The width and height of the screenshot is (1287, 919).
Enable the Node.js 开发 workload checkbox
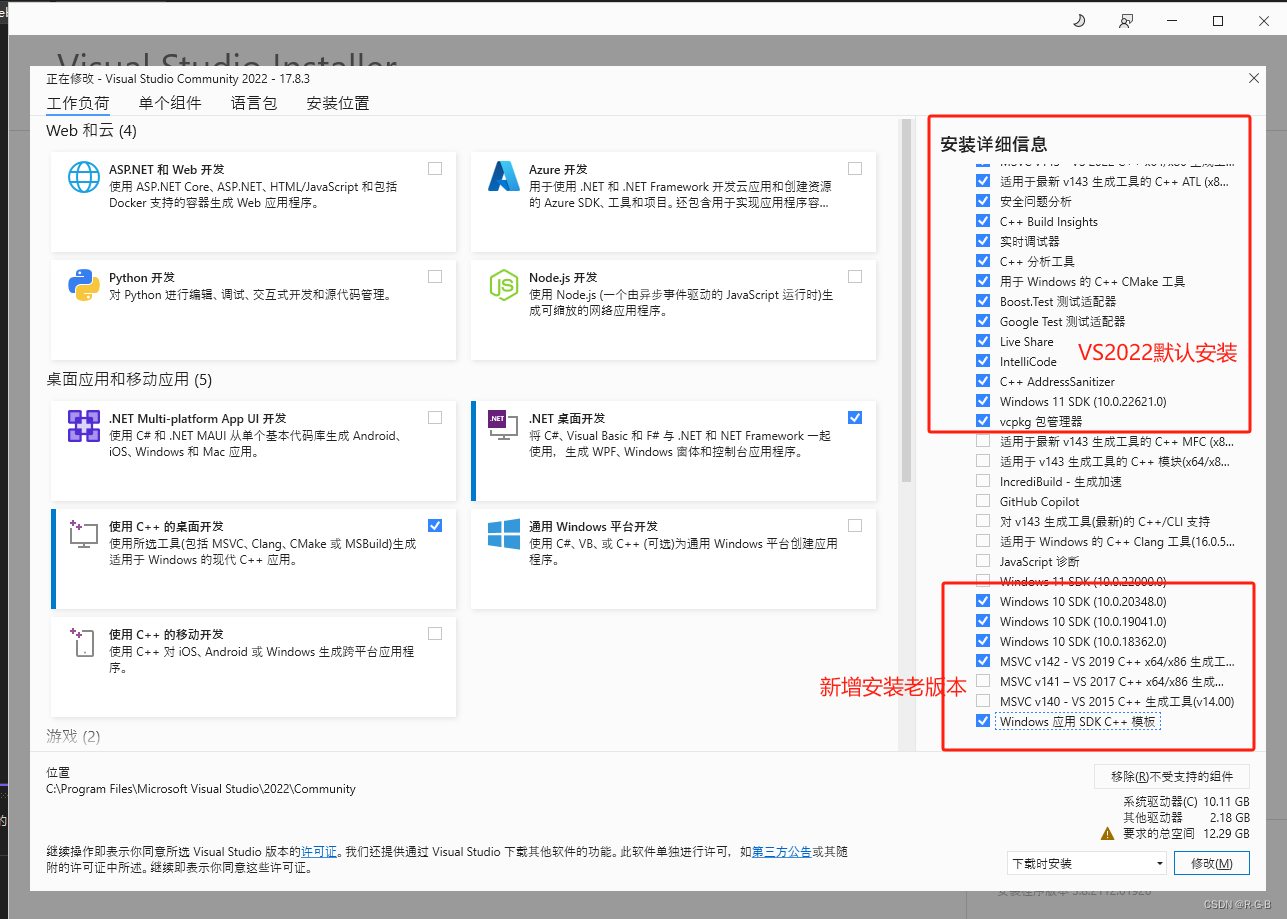coord(855,276)
